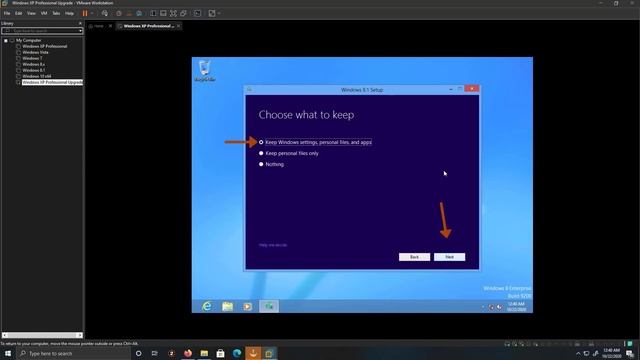Click the console view toolbar icon
This screenshot has width=640, height=360.
pos(198,13)
